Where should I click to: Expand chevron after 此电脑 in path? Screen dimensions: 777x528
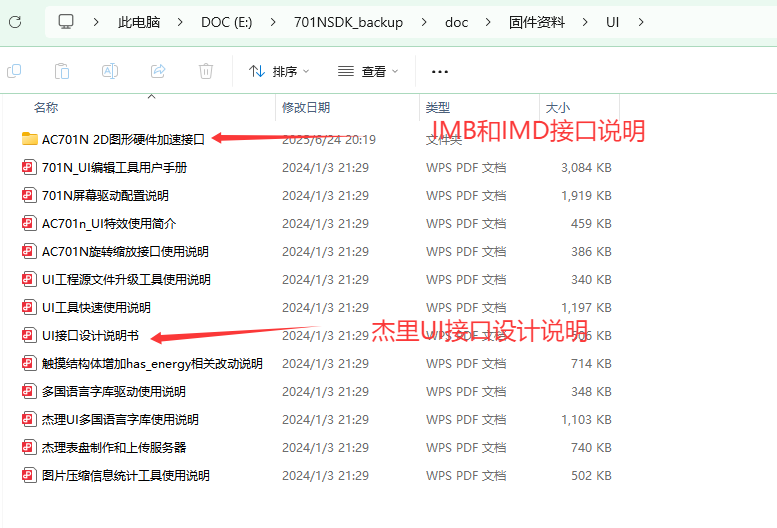(x=180, y=22)
